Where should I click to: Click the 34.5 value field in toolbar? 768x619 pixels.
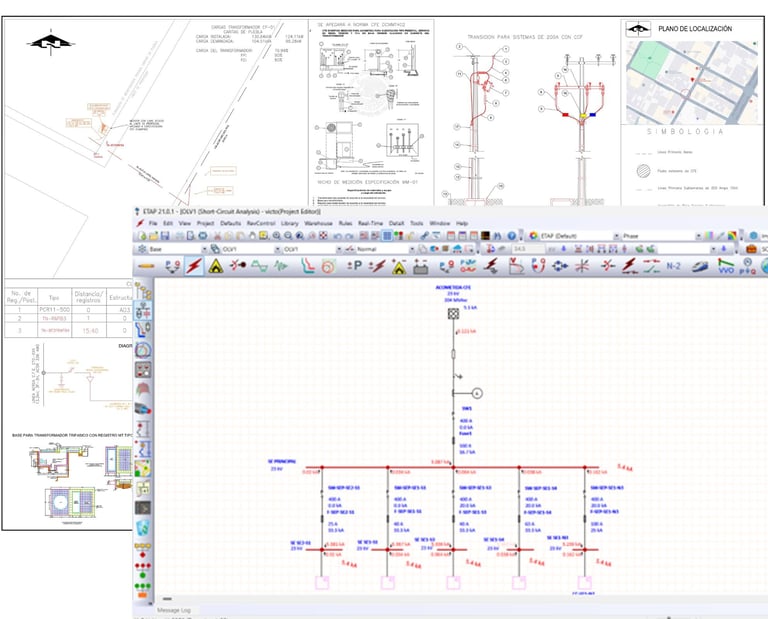[527, 249]
